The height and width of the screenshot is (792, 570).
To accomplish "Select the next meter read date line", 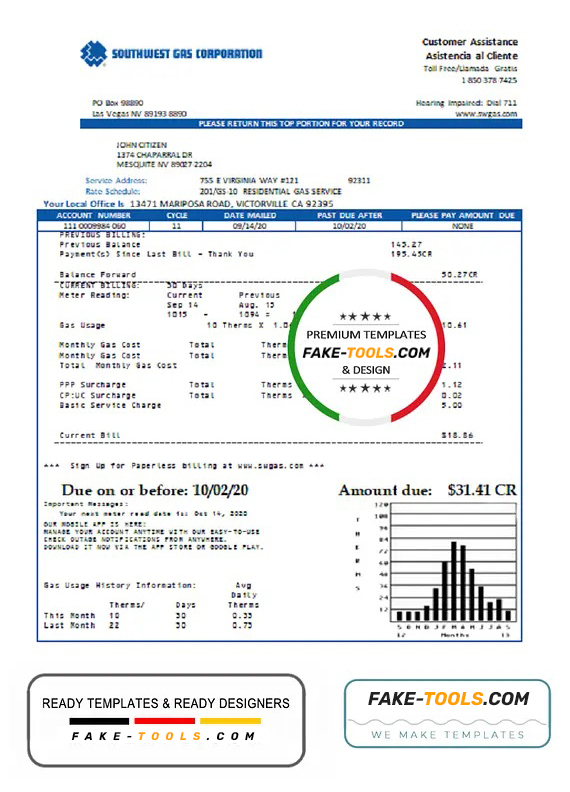I will click(153, 513).
